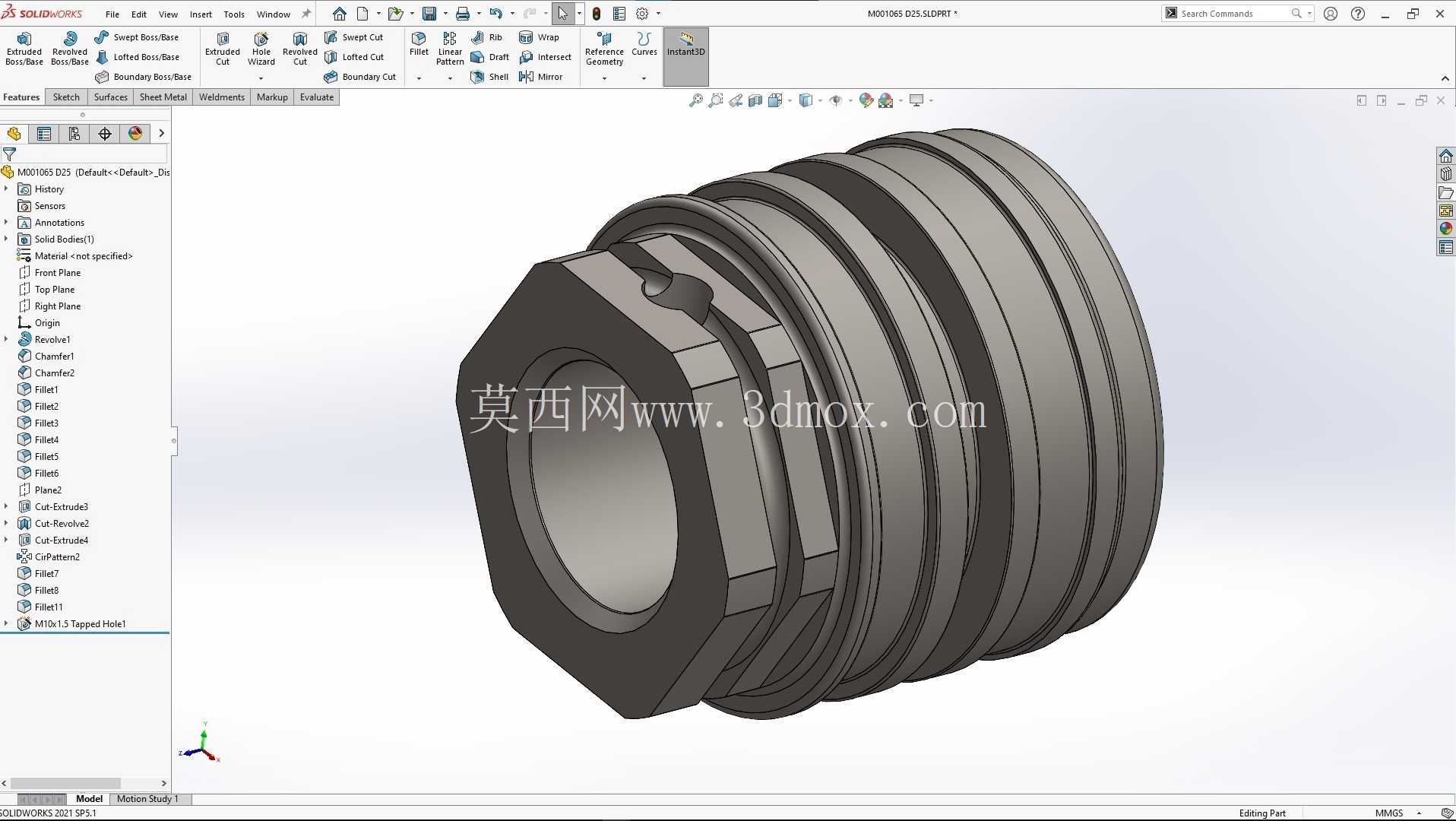
Task: Click the Mirror tool
Action: click(x=541, y=77)
